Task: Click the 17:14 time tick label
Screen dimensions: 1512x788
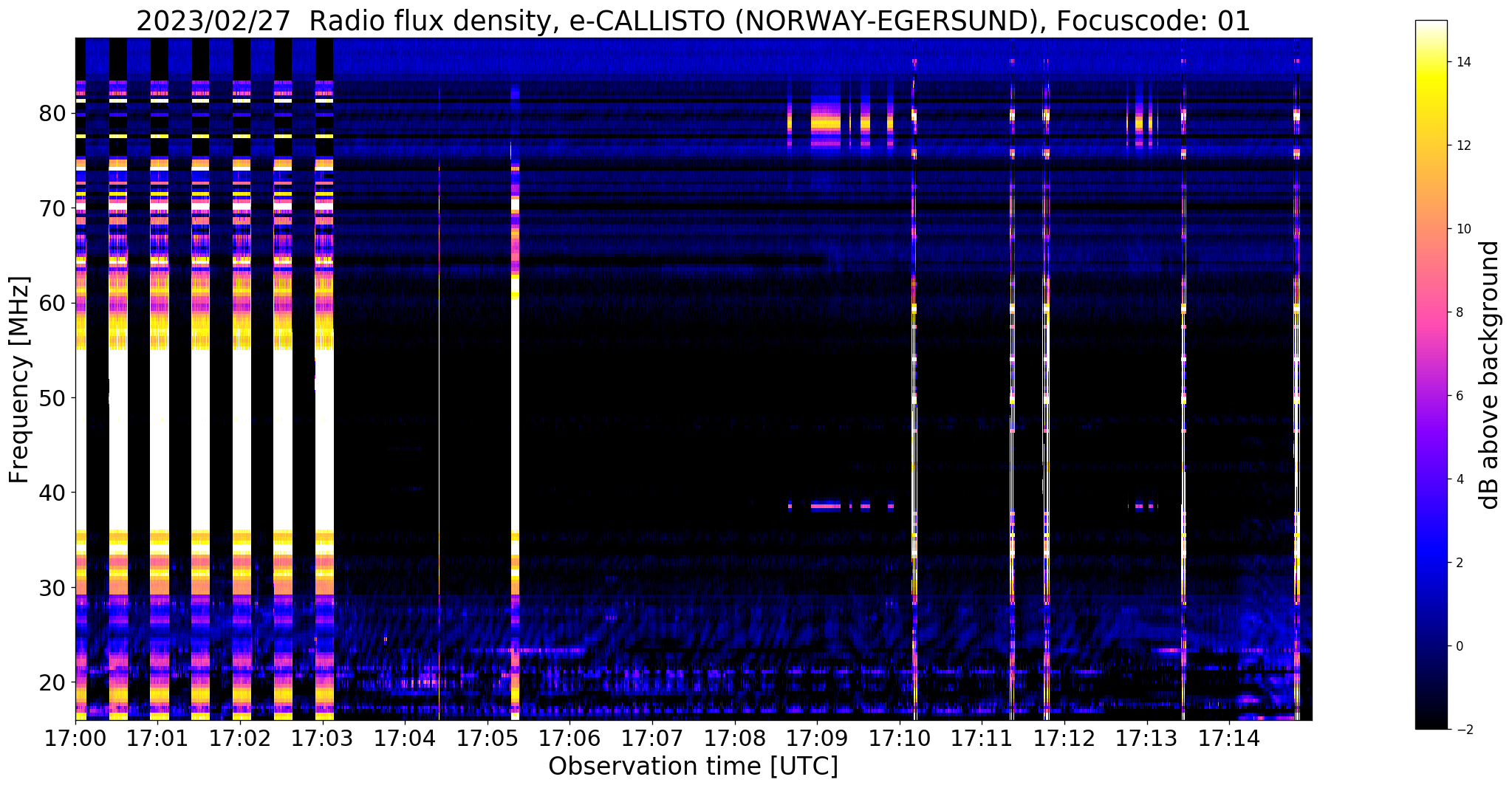Action: (1229, 739)
